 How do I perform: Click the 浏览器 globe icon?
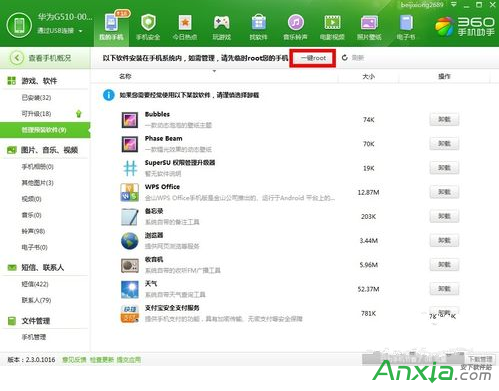pos(130,241)
